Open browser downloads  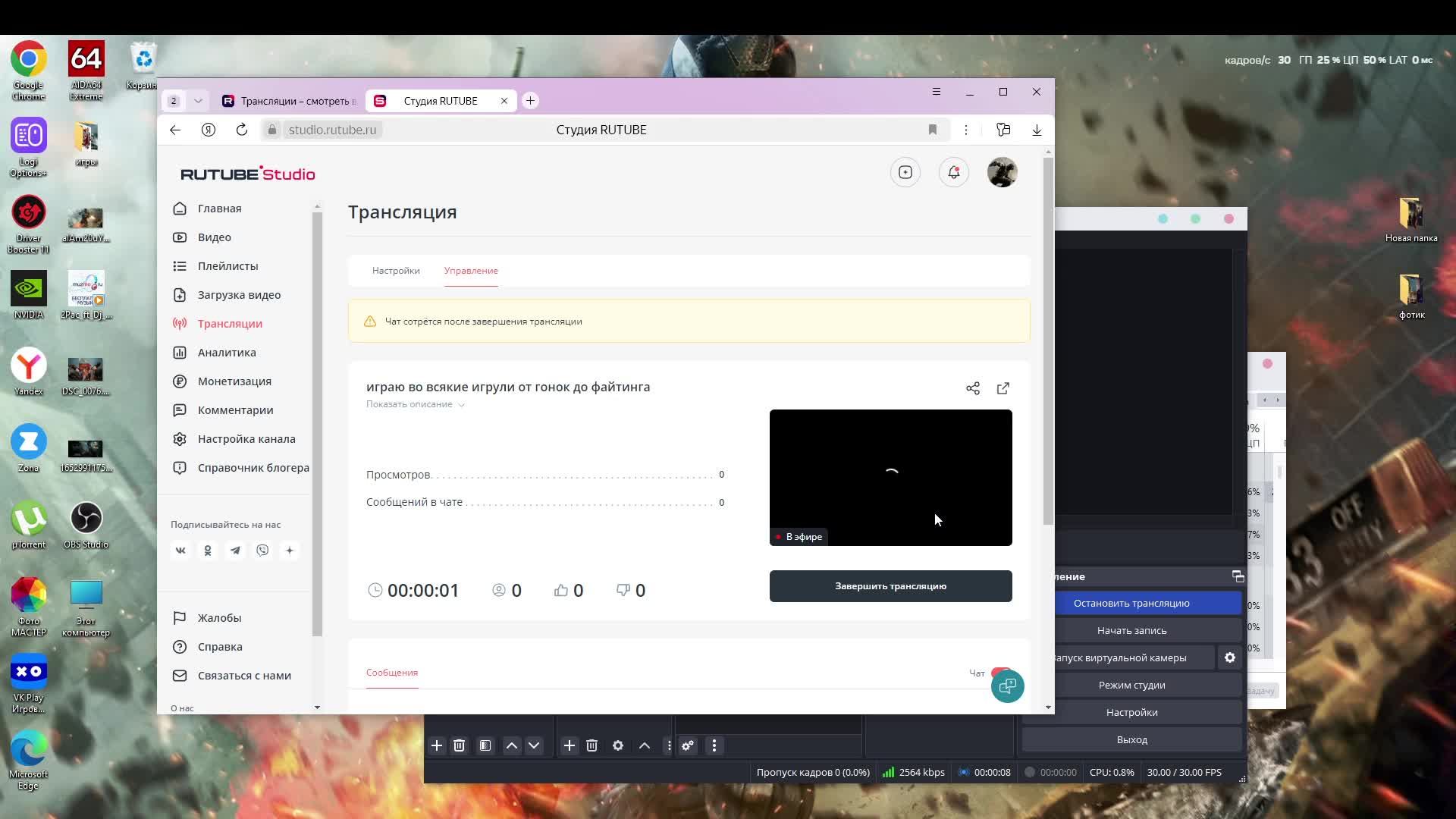click(x=1037, y=130)
